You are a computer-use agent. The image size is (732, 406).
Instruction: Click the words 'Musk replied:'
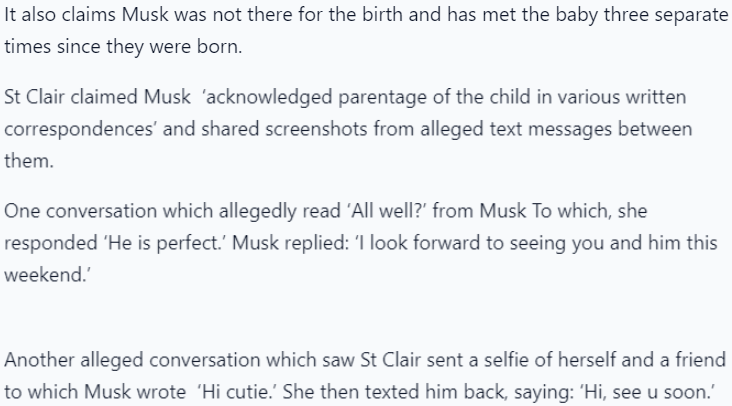[290, 243]
